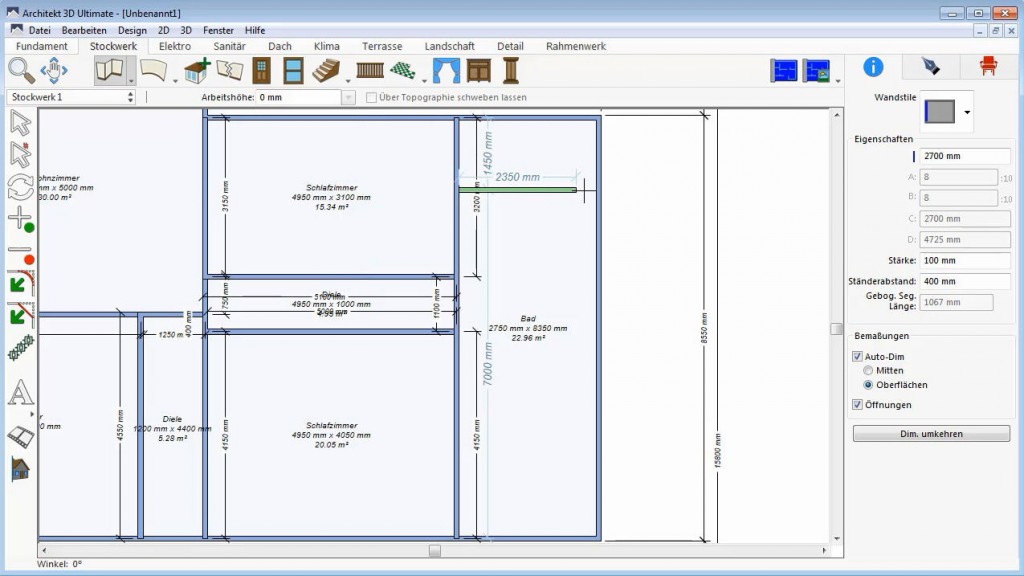Select the checkered floor covering tool
The height and width of the screenshot is (576, 1024).
(403, 71)
